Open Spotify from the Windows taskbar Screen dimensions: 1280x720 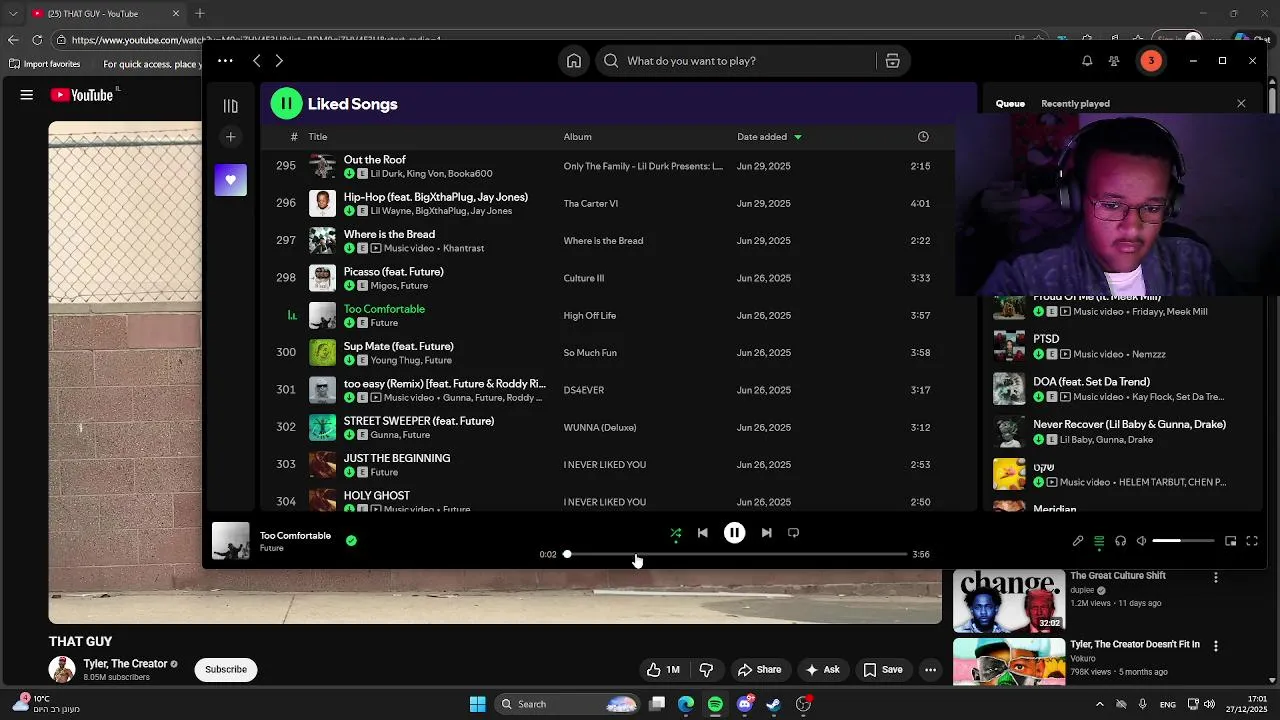tap(715, 704)
